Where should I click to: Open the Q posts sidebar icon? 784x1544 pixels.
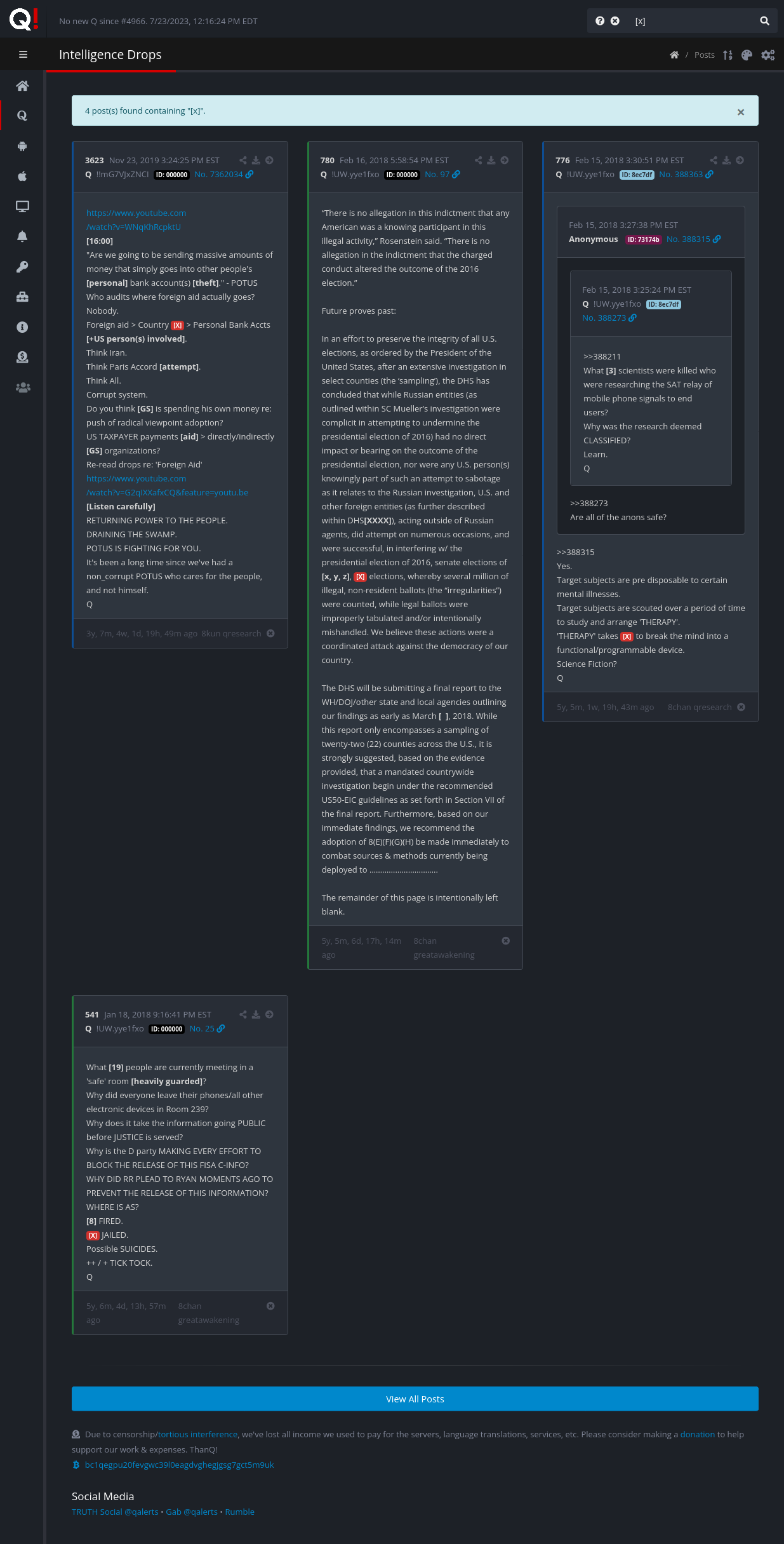click(x=22, y=116)
